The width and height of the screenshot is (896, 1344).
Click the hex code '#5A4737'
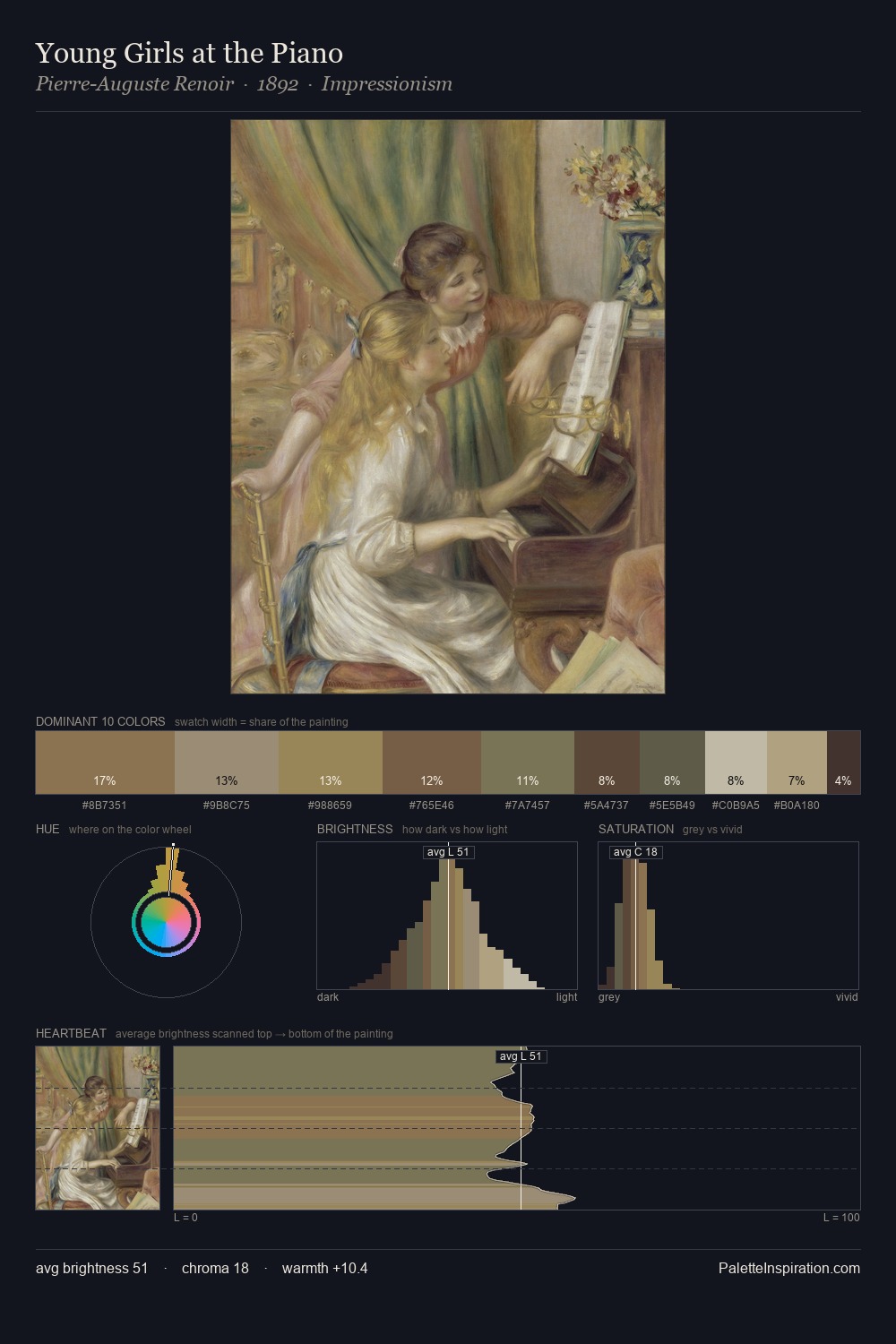pos(607,805)
